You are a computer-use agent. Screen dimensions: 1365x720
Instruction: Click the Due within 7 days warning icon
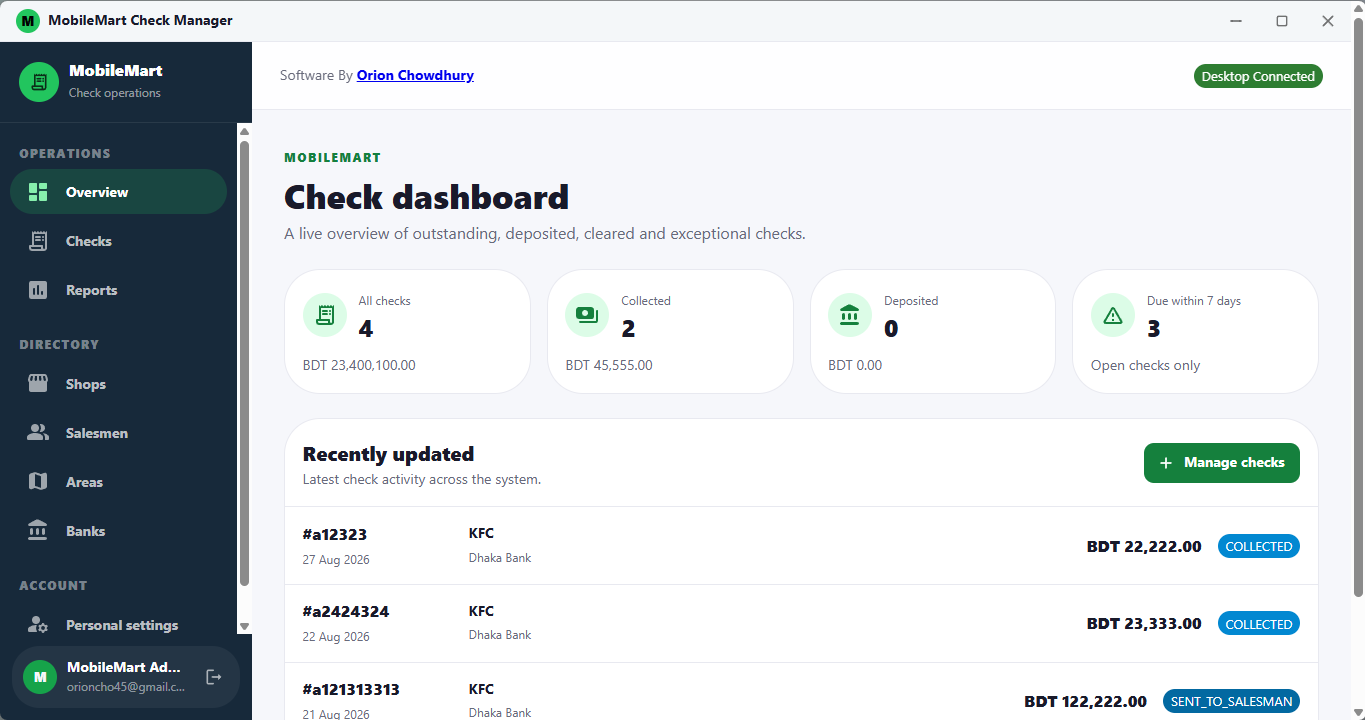[1113, 315]
